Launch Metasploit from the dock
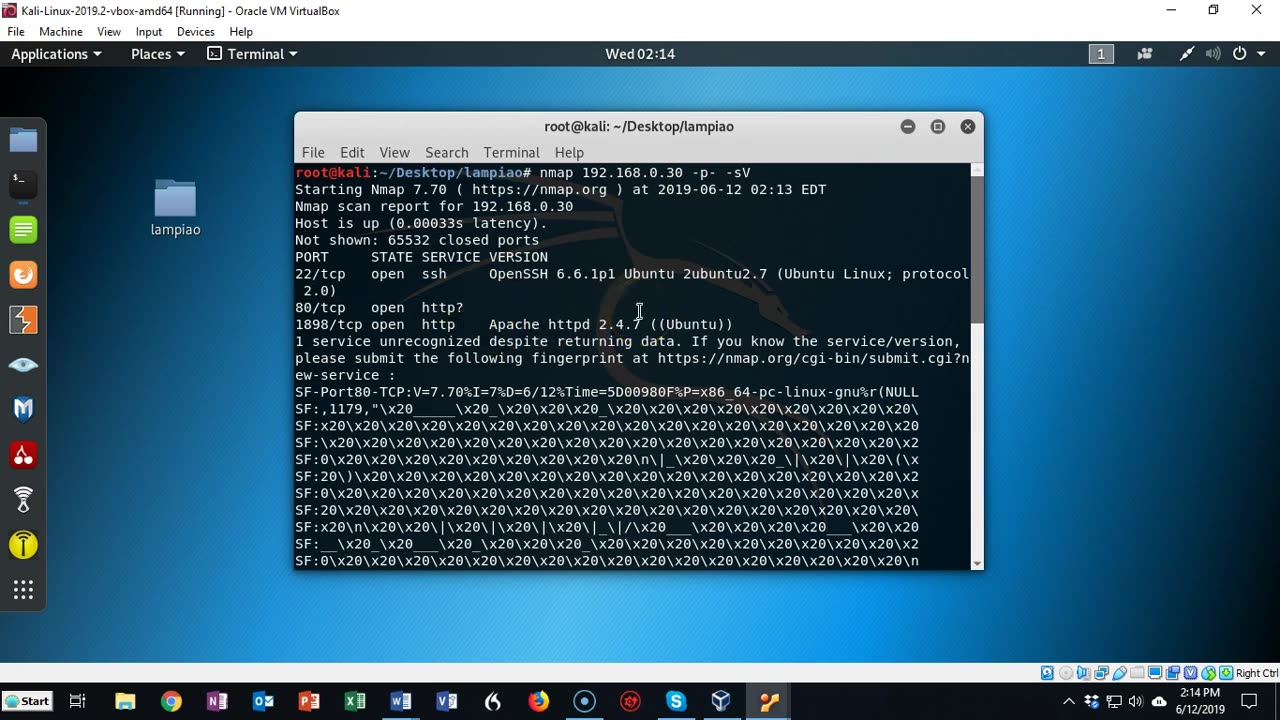The height and width of the screenshot is (720, 1280). 23,410
